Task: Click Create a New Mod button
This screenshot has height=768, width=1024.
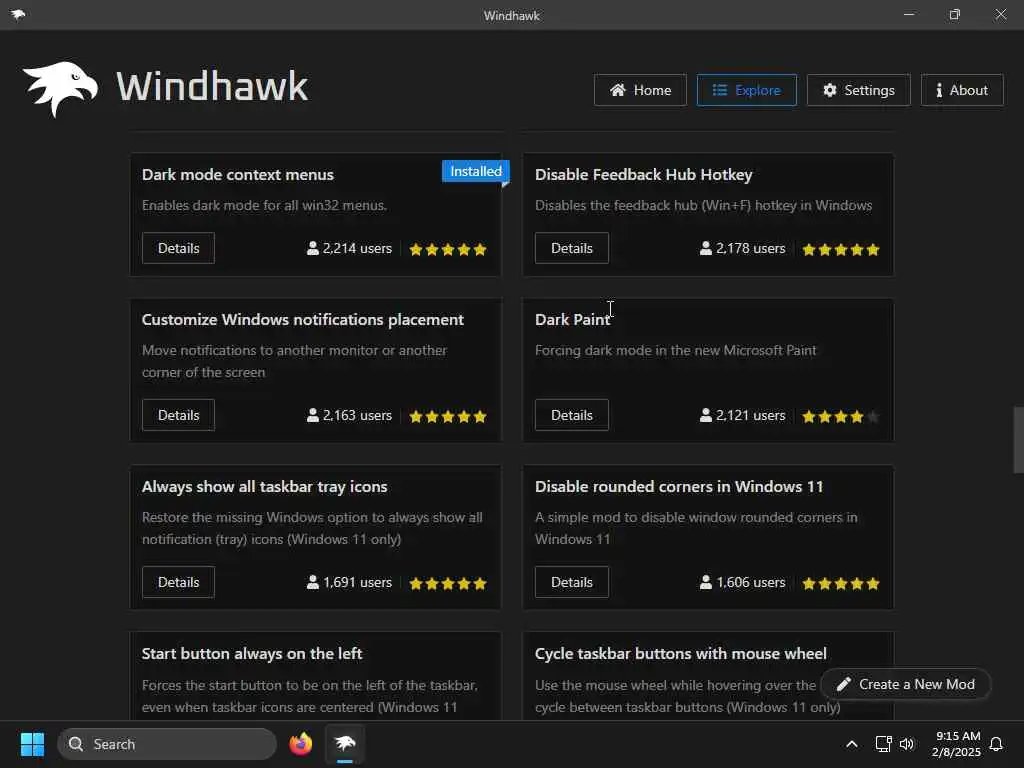Action: click(x=906, y=684)
